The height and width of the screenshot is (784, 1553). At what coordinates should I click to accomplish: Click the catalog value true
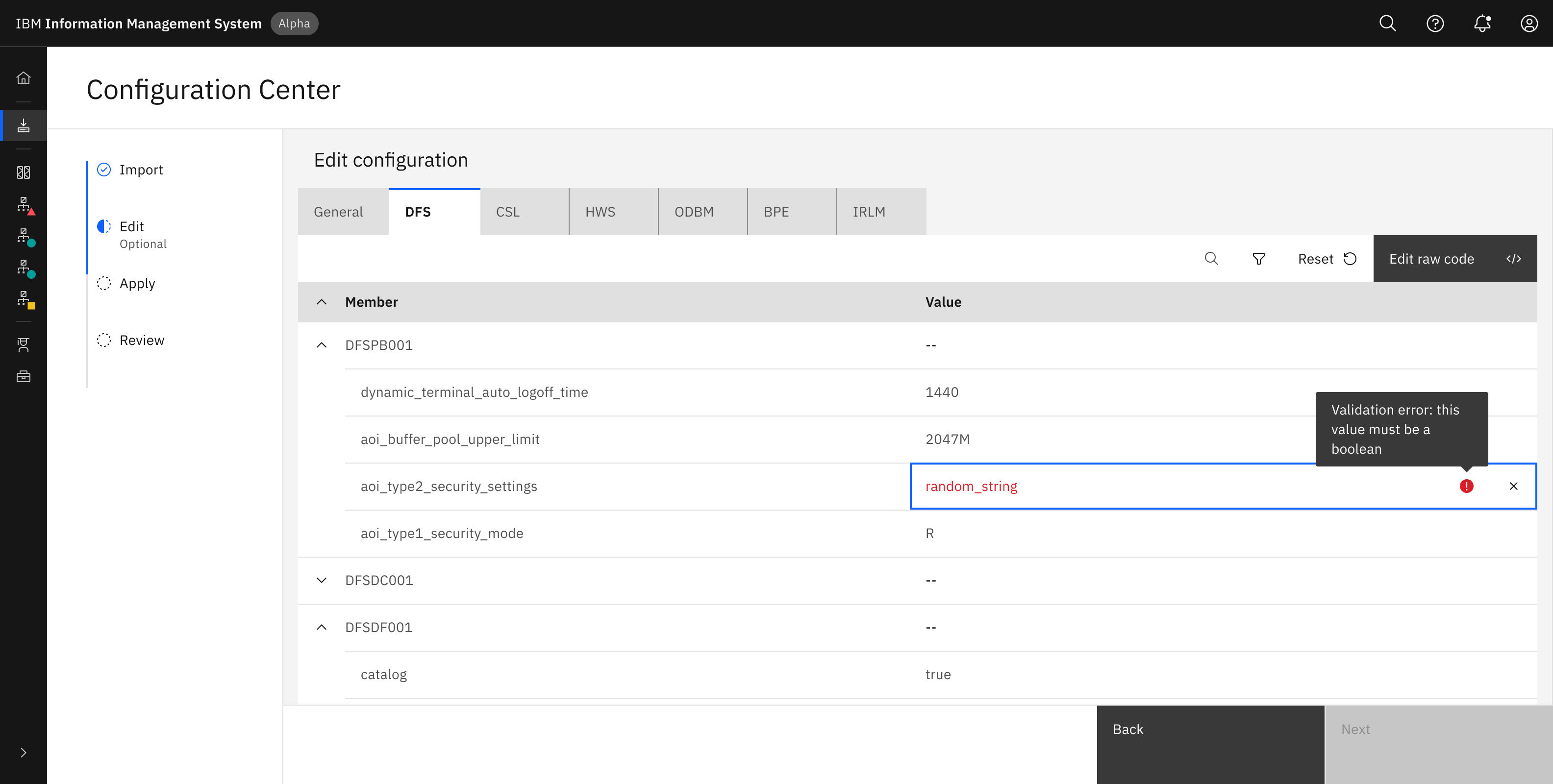click(938, 674)
